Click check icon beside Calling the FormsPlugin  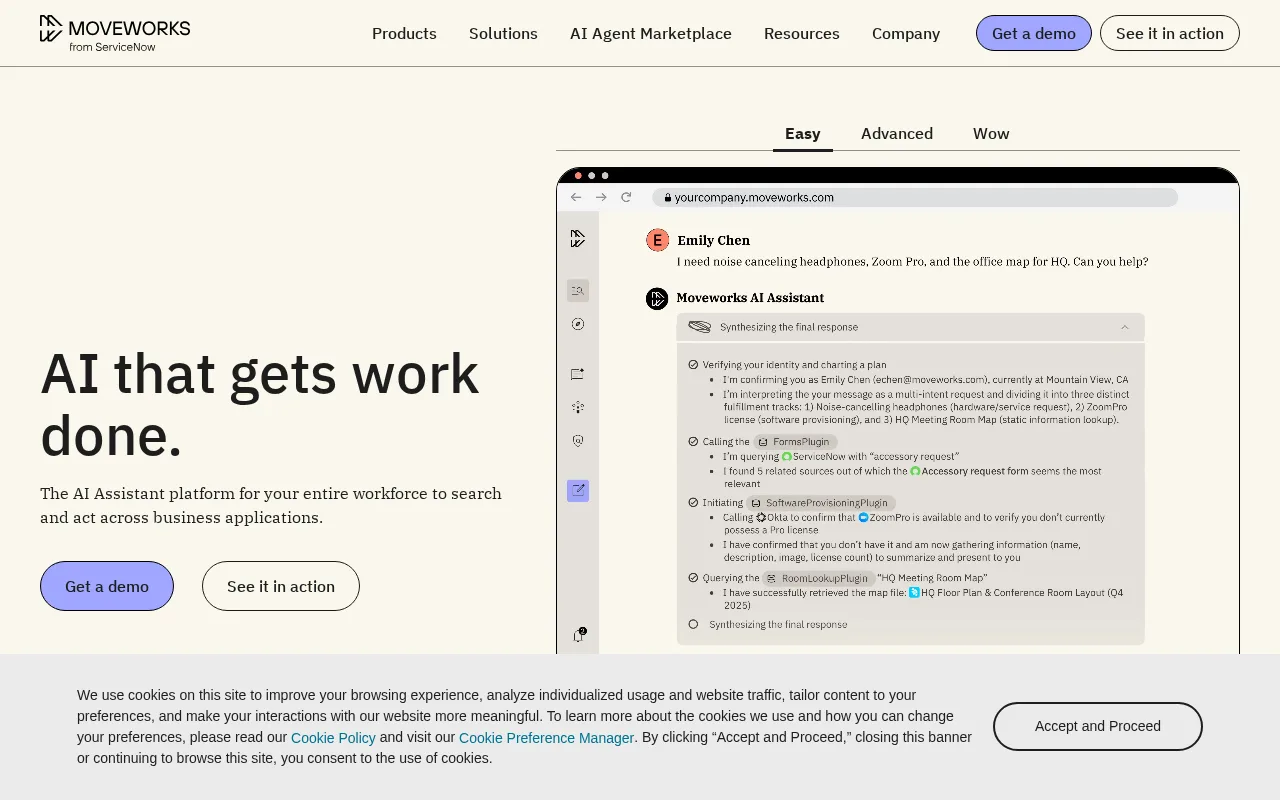(693, 441)
